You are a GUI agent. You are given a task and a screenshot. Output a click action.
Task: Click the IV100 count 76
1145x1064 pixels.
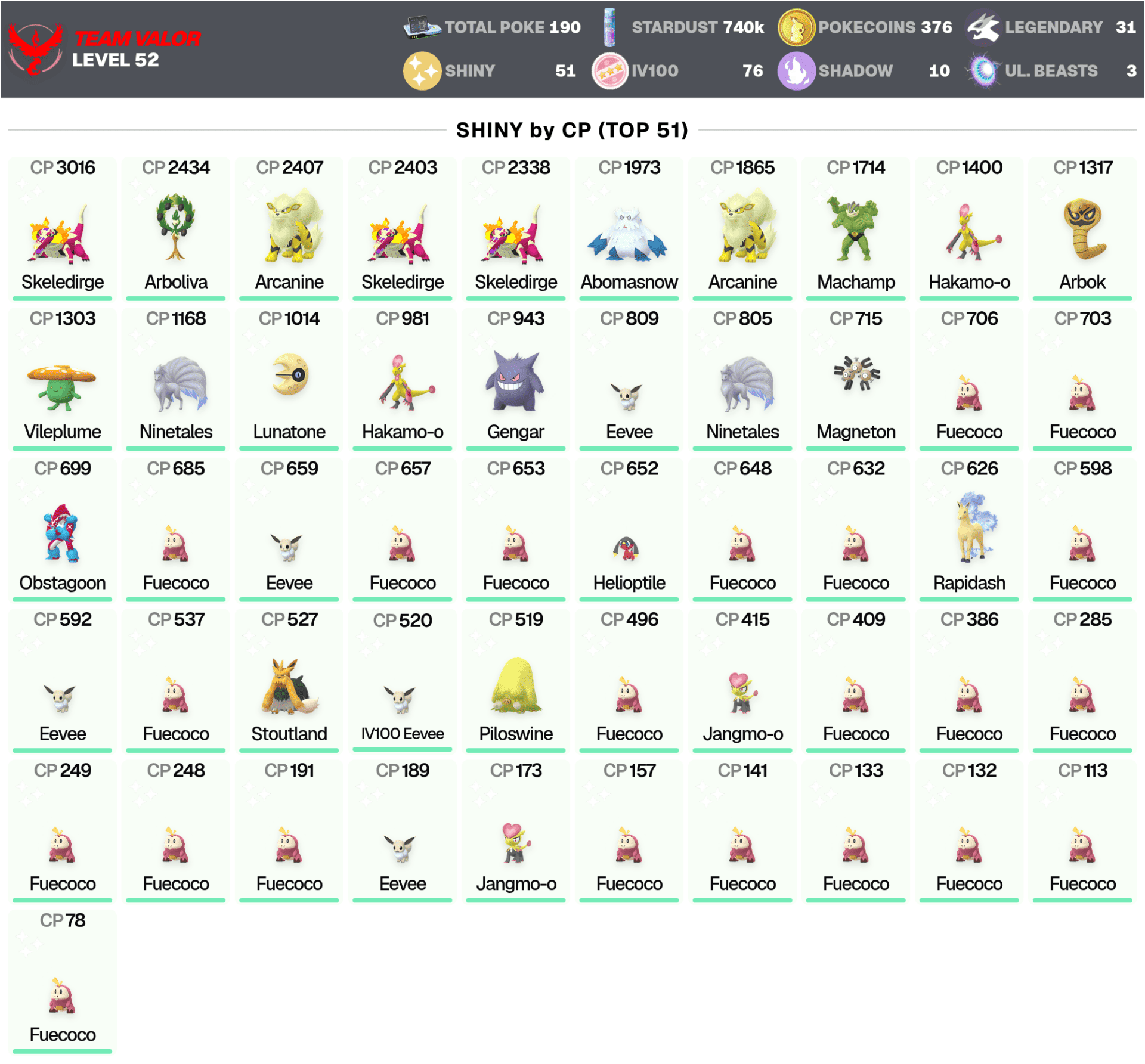[x=753, y=71]
